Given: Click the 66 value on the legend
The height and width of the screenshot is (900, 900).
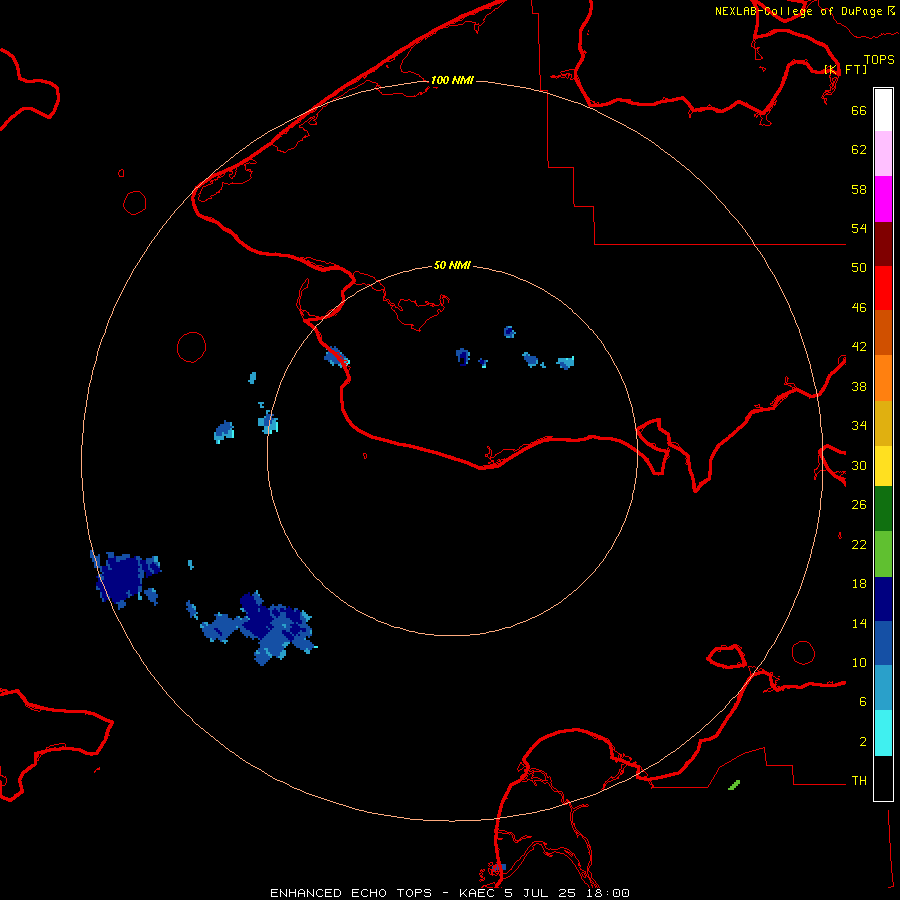Looking at the screenshot, I should click(x=859, y=110).
